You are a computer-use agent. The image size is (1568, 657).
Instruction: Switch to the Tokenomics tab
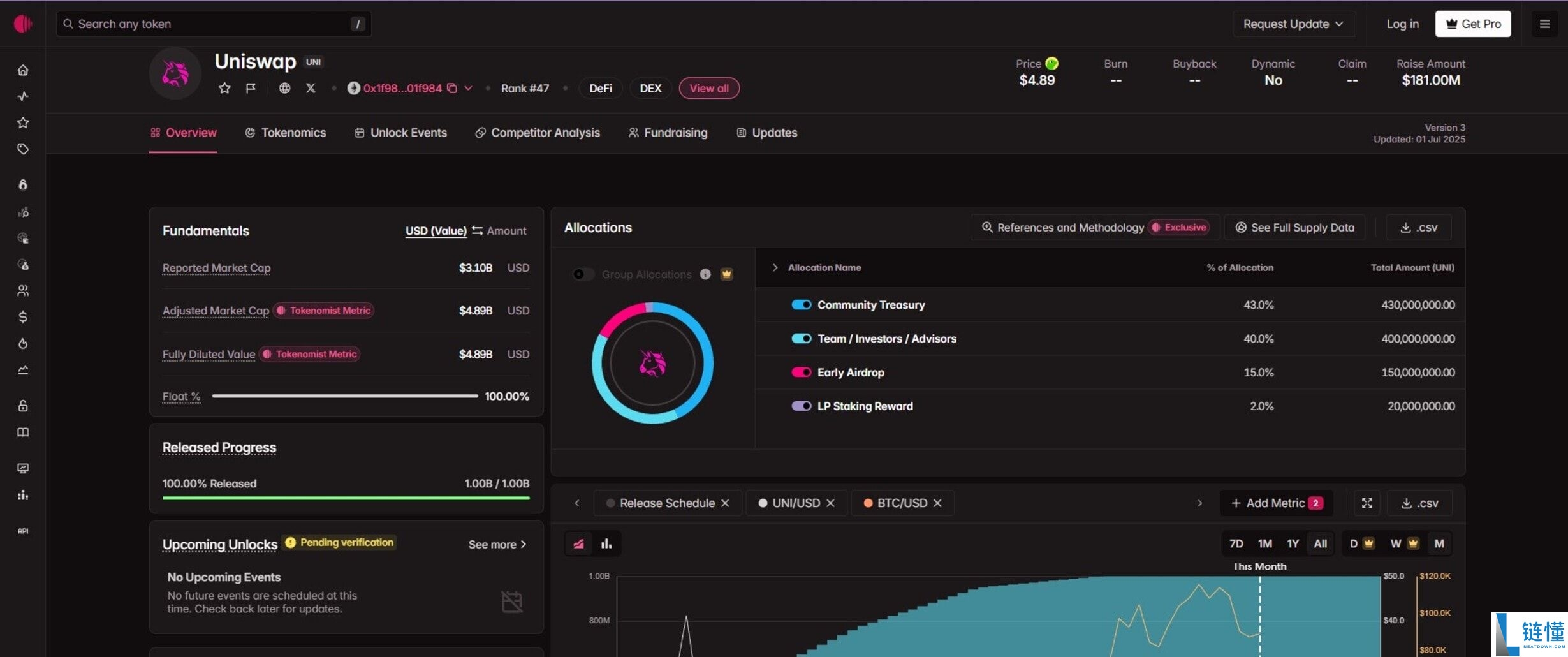click(x=285, y=133)
